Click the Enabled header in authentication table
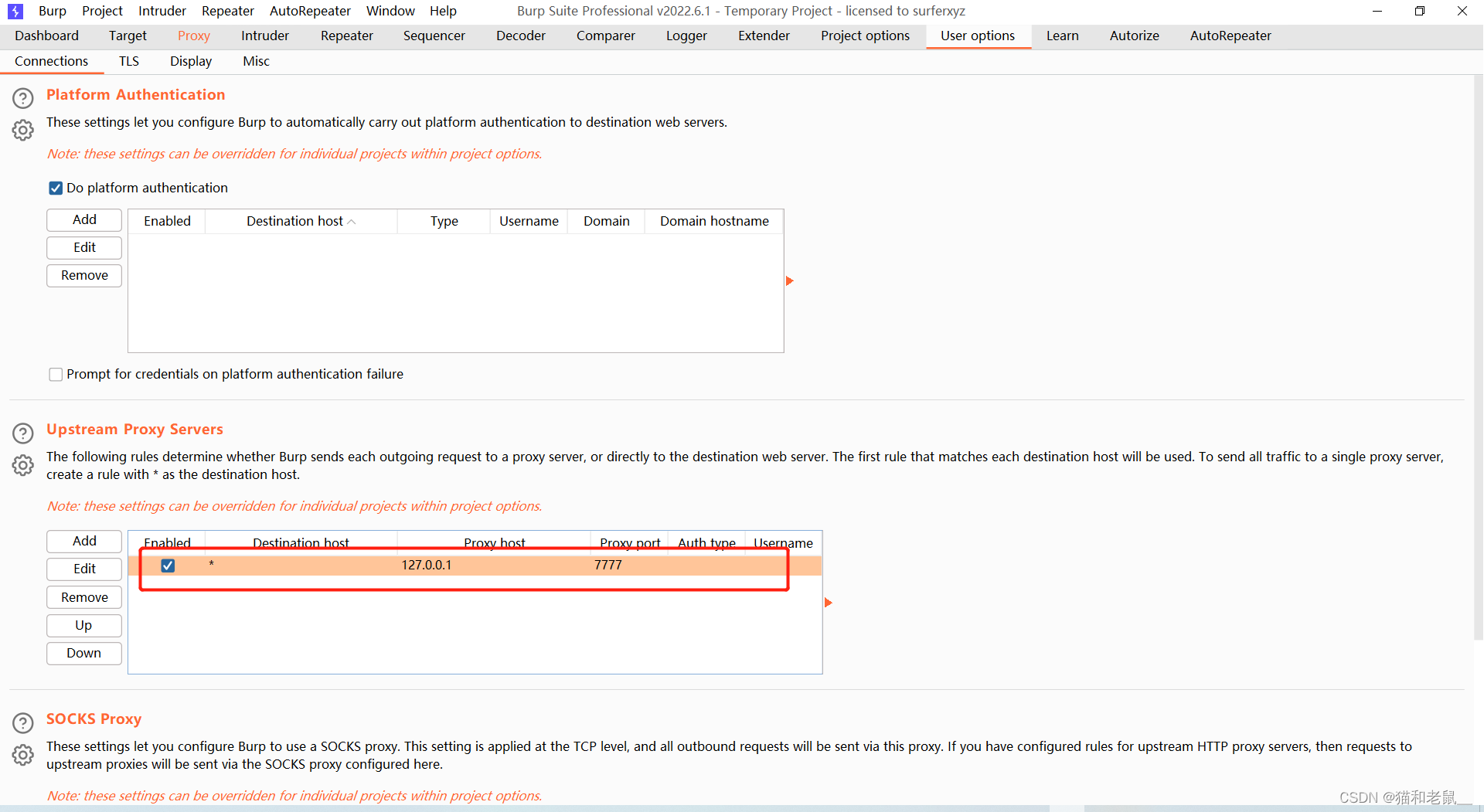Image resolution: width=1484 pixels, height=812 pixels. point(167,221)
